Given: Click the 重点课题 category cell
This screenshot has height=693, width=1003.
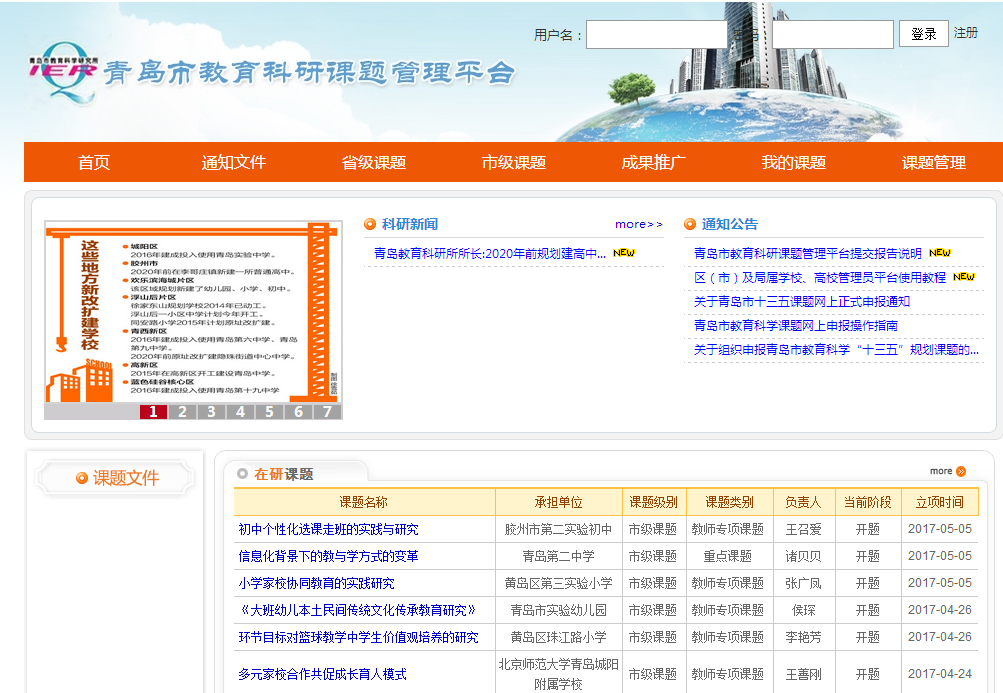Looking at the screenshot, I should (x=728, y=556).
